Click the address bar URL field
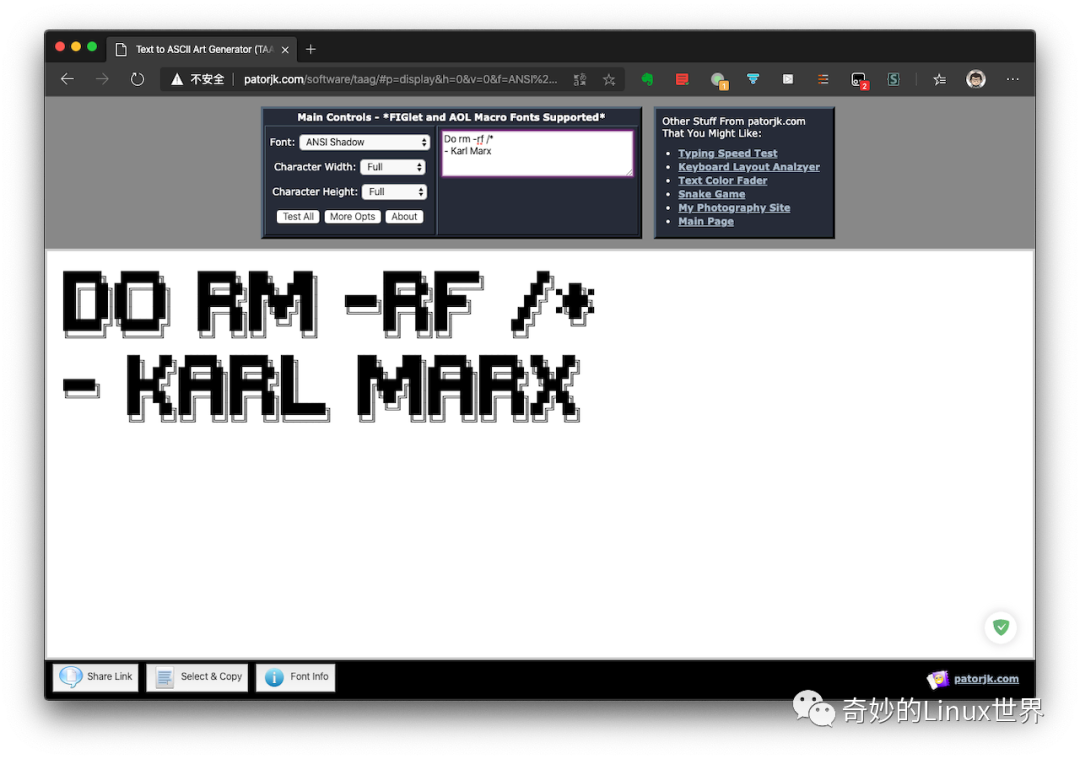The height and width of the screenshot is (759, 1080). tap(399, 79)
